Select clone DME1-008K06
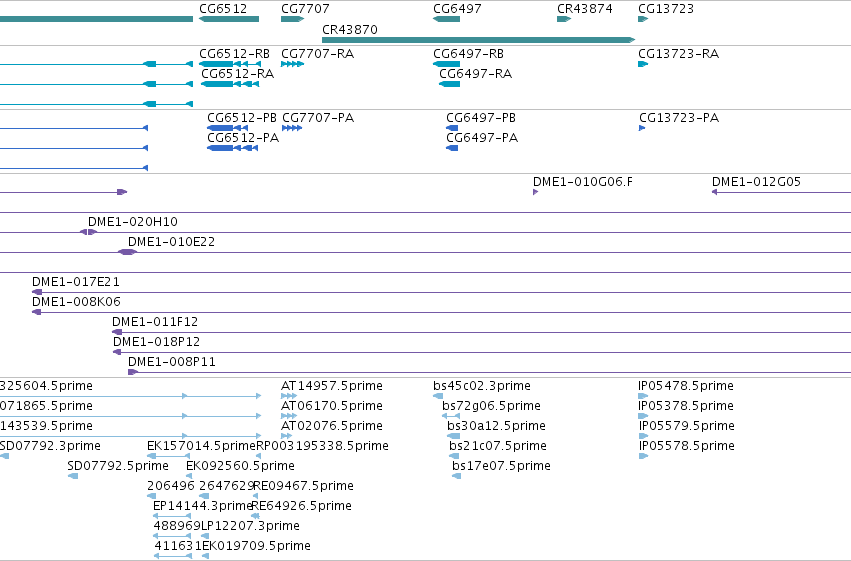This screenshot has height=561, width=851. 441,313
